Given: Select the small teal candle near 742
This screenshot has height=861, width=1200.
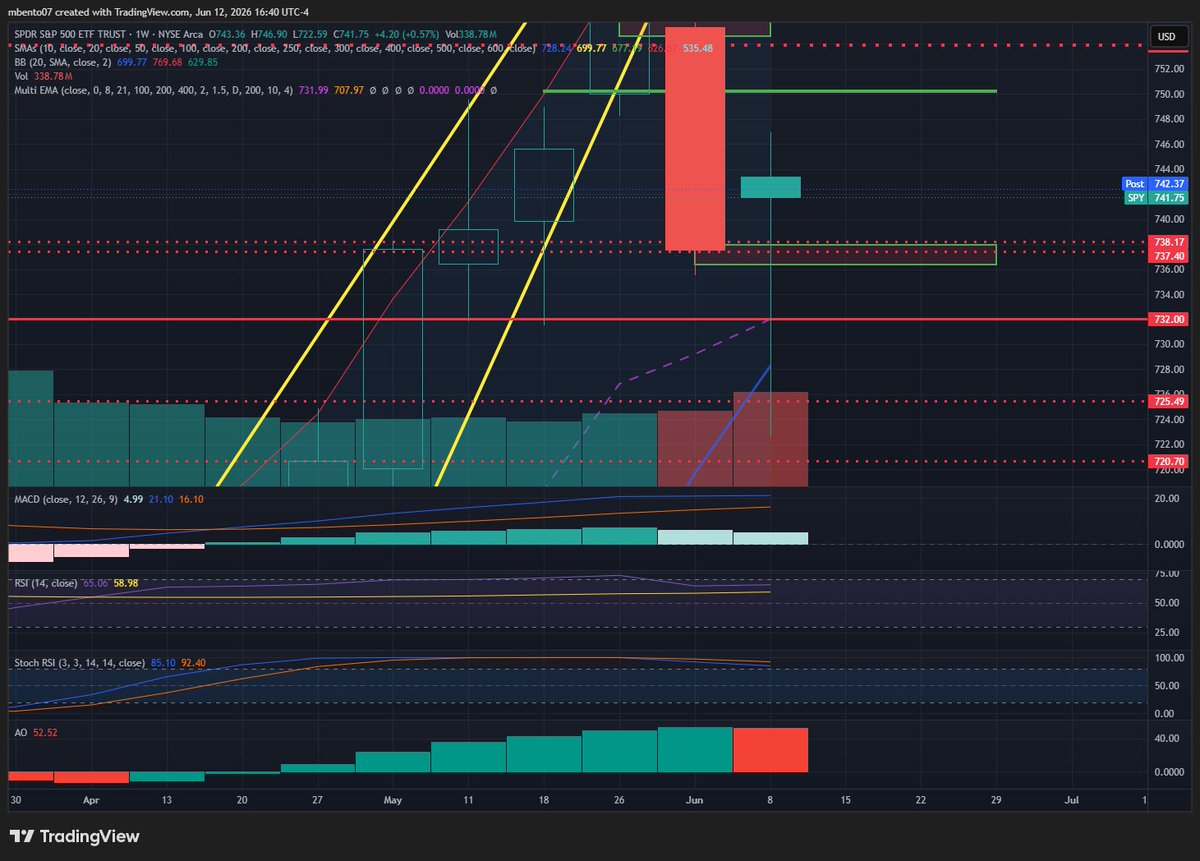Looking at the screenshot, I should coord(770,187).
